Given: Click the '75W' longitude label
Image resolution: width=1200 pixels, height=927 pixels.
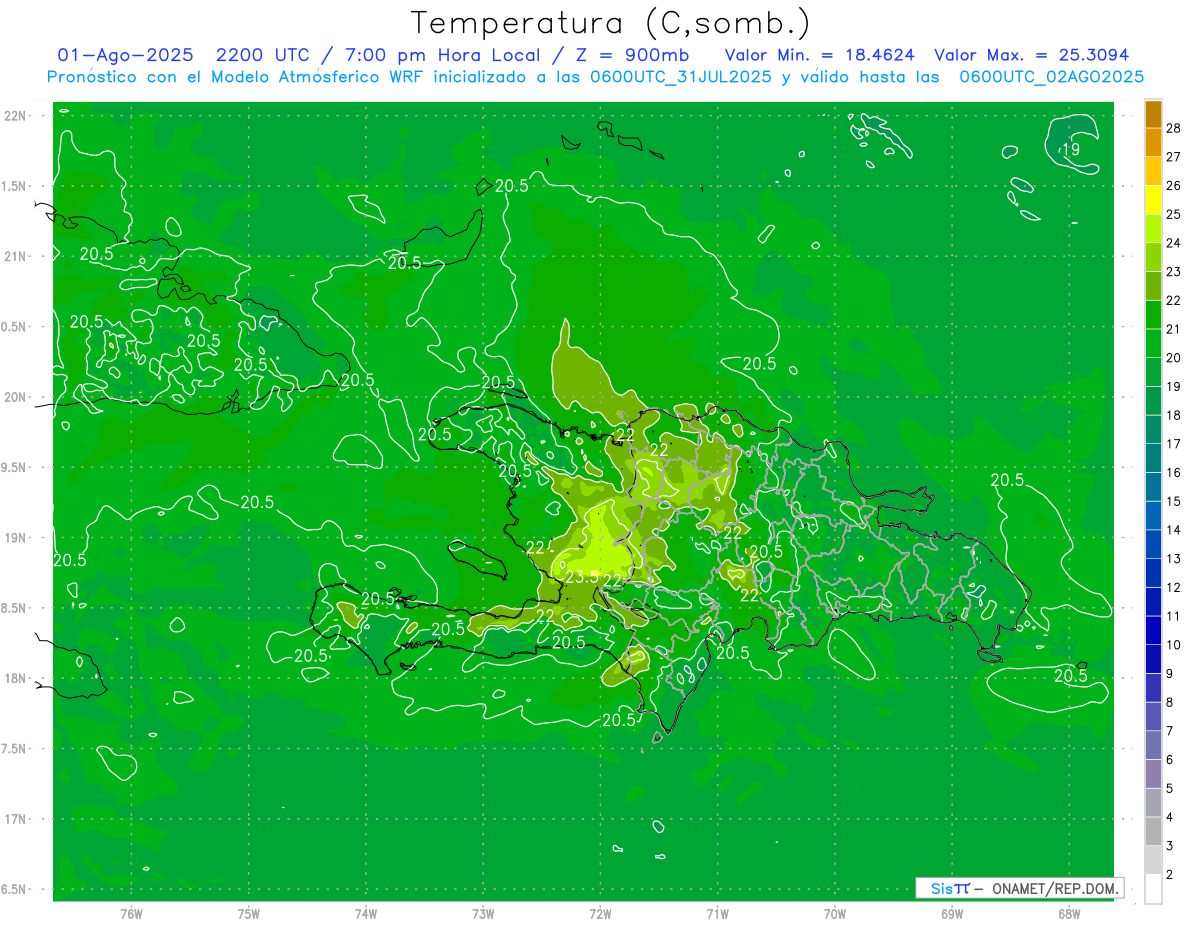Looking at the screenshot, I should point(248,913).
